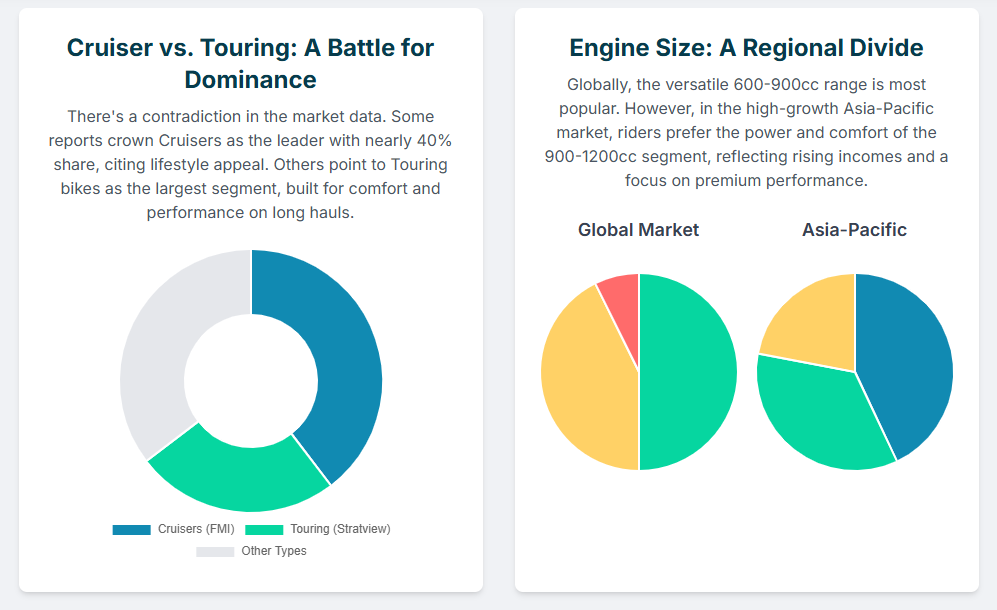Click the 'Engine Size: A Regional Divide' heading
Viewport: 997px width, 610px height.
746,48
